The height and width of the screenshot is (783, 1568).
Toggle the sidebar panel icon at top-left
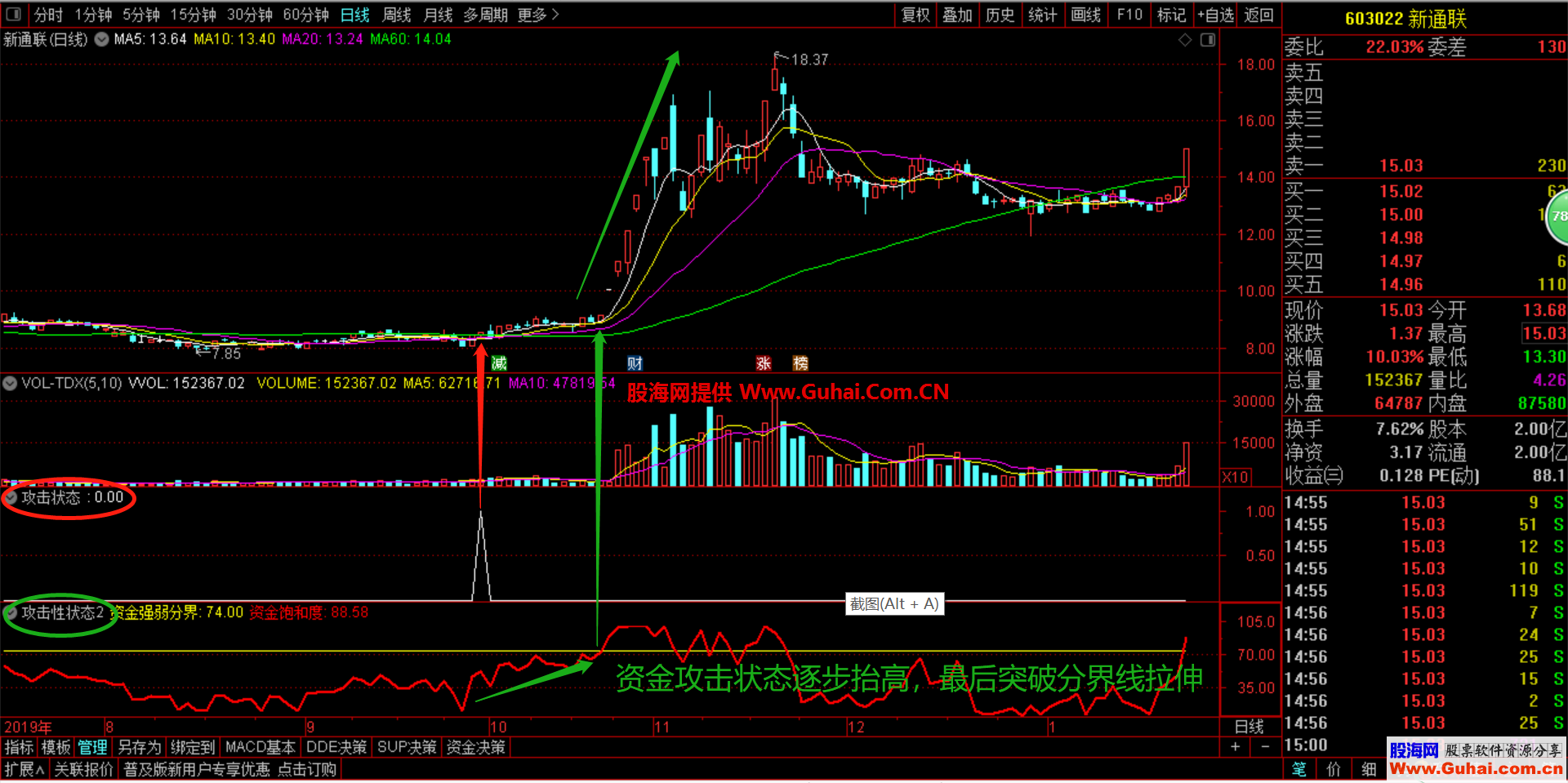click(x=14, y=14)
